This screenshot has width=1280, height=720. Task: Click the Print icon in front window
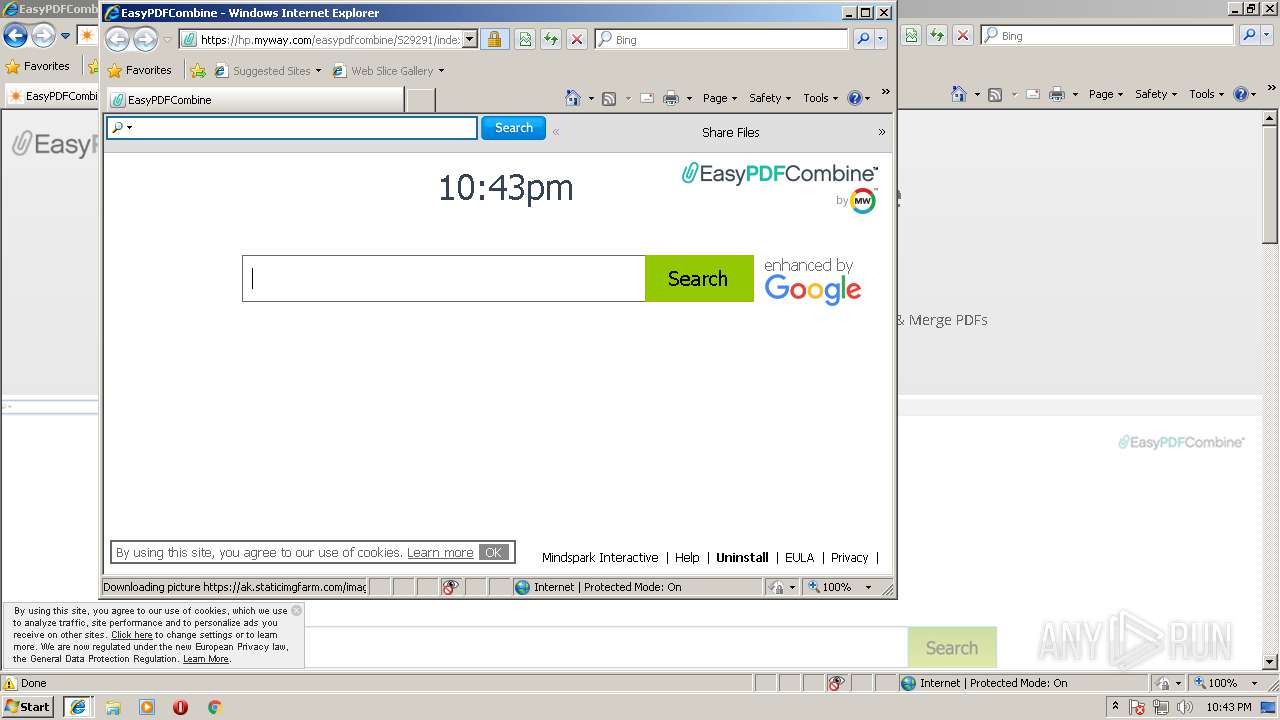click(x=671, y=98)
